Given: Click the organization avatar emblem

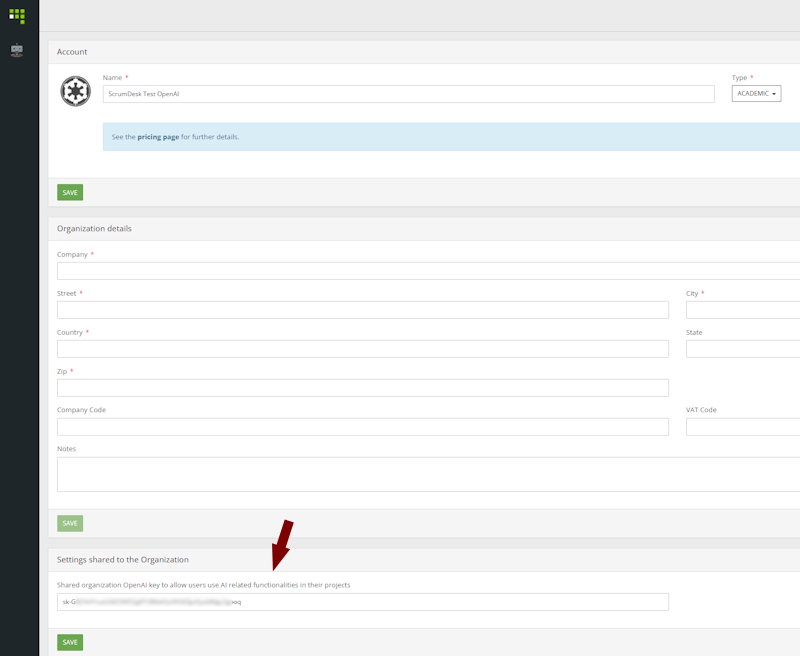Looking at the screenshot, I should 76,91.
